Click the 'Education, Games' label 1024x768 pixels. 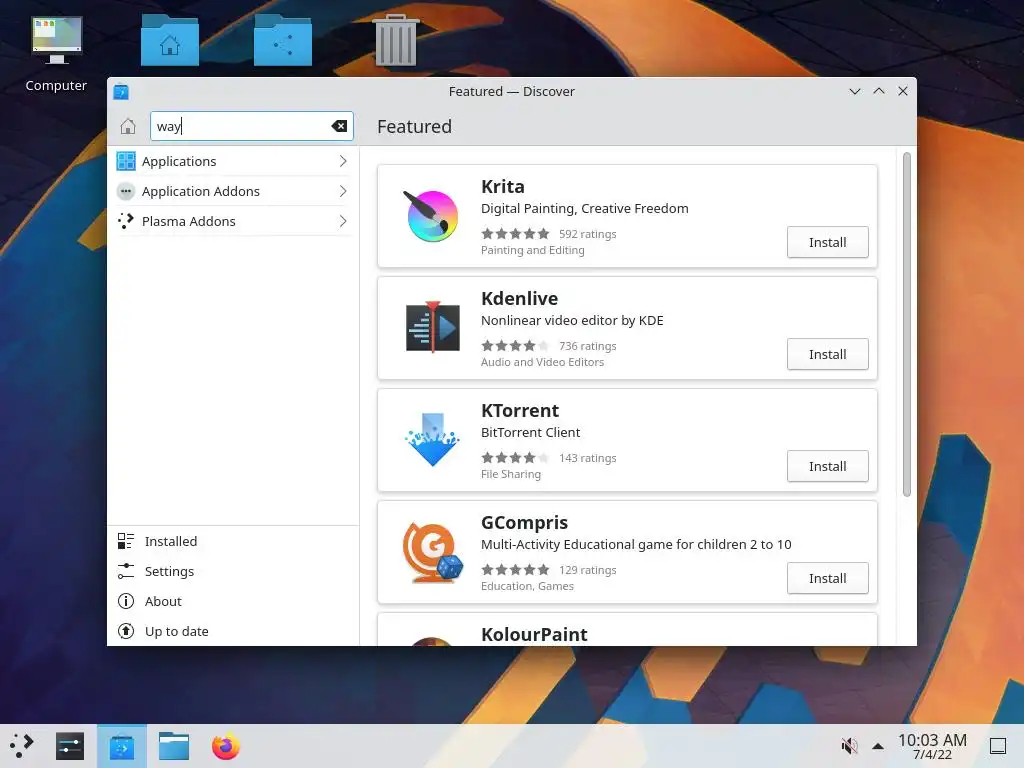(x=527, y=586)
